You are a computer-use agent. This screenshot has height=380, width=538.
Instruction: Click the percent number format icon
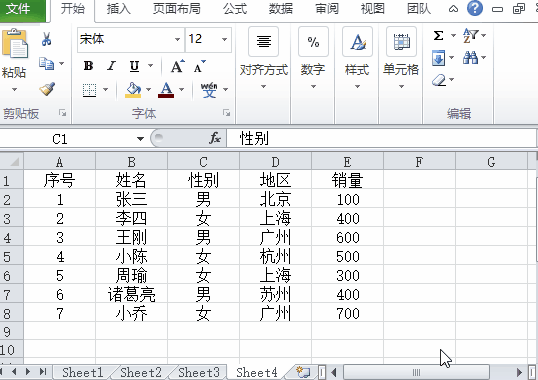click(313, 41)
